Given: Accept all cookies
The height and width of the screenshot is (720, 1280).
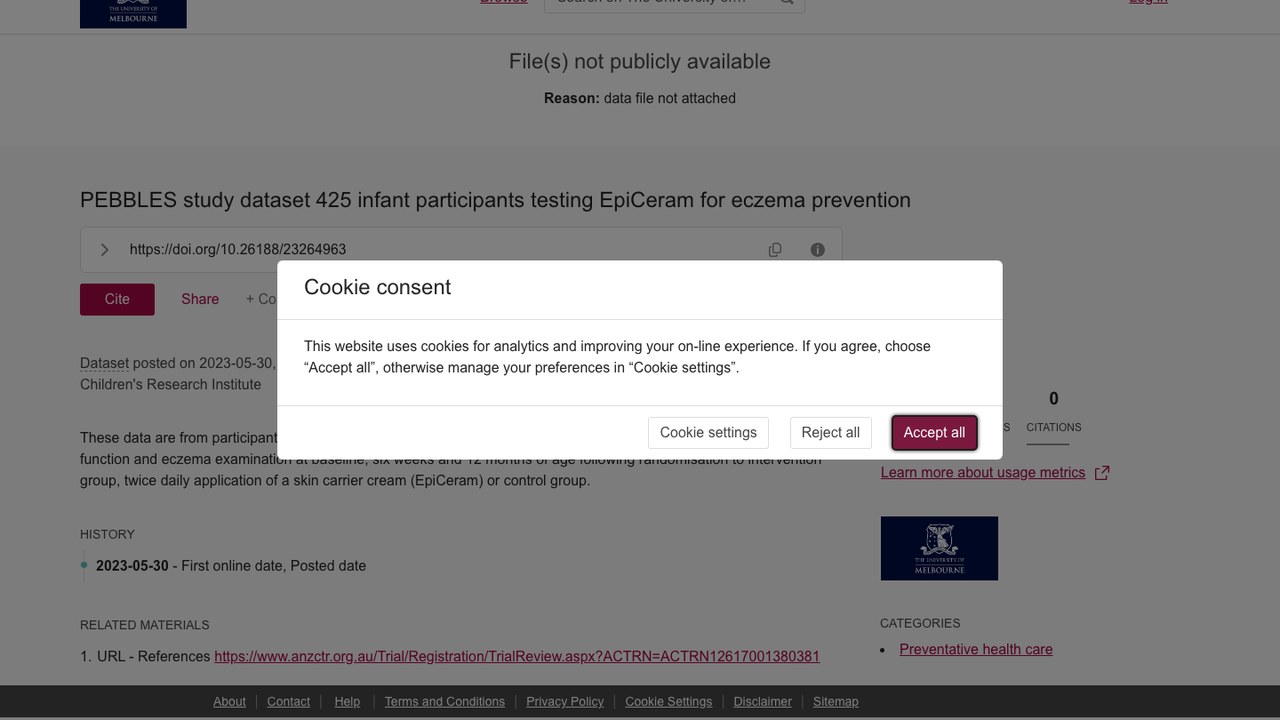Looking at the screenshot, I should click(x=934, y=433).
